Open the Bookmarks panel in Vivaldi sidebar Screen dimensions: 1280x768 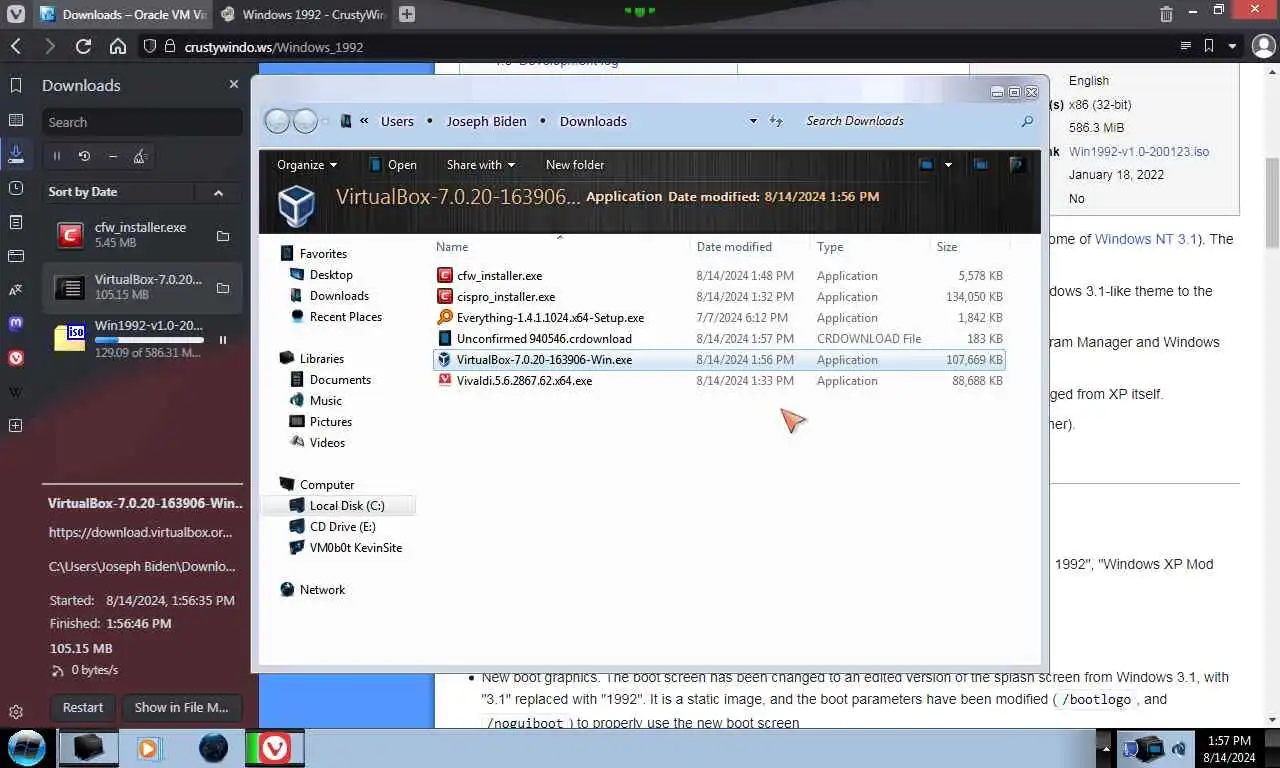16,86
